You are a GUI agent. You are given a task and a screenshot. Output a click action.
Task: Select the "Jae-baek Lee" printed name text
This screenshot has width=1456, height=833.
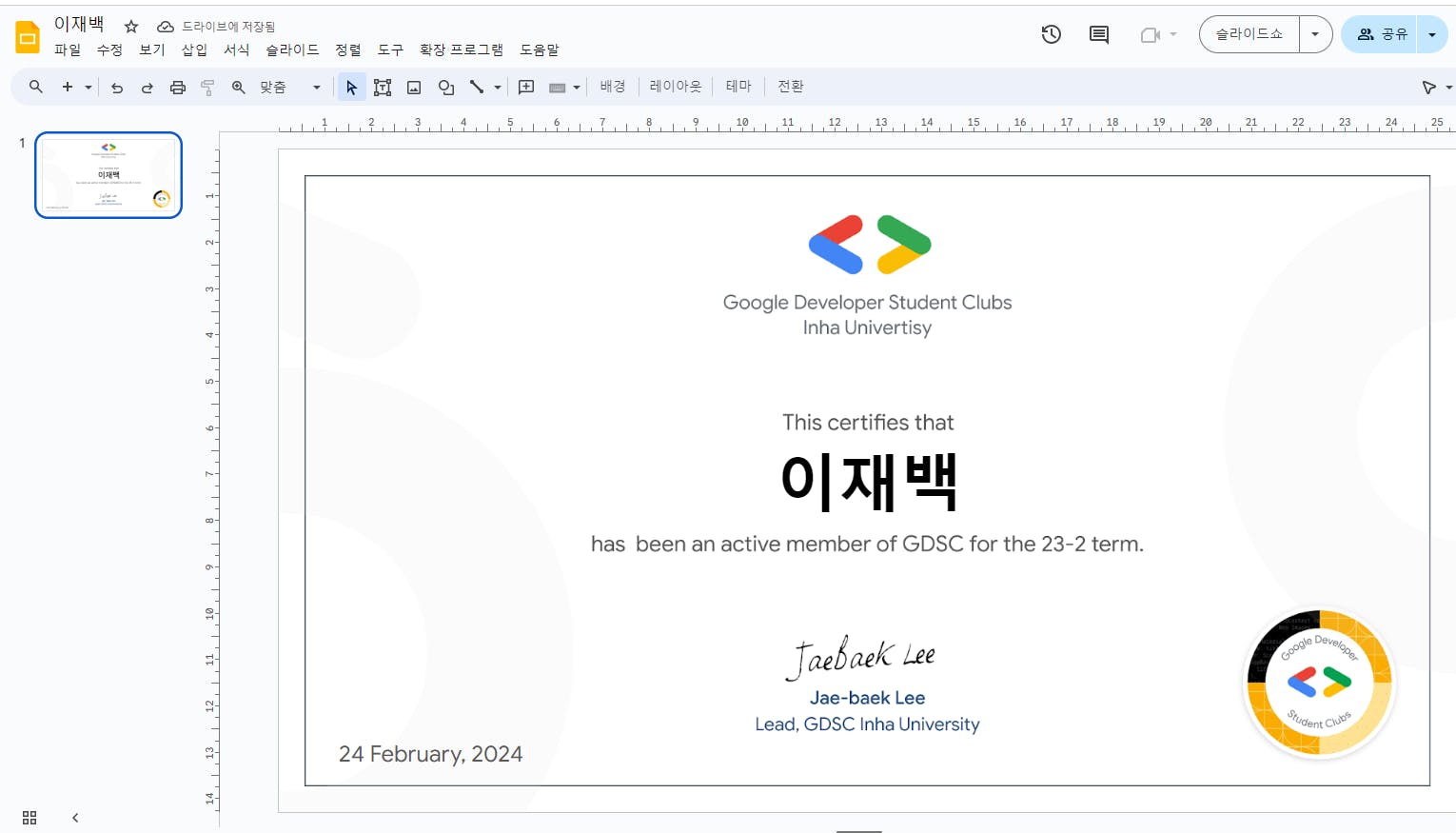tap(867, 698)
